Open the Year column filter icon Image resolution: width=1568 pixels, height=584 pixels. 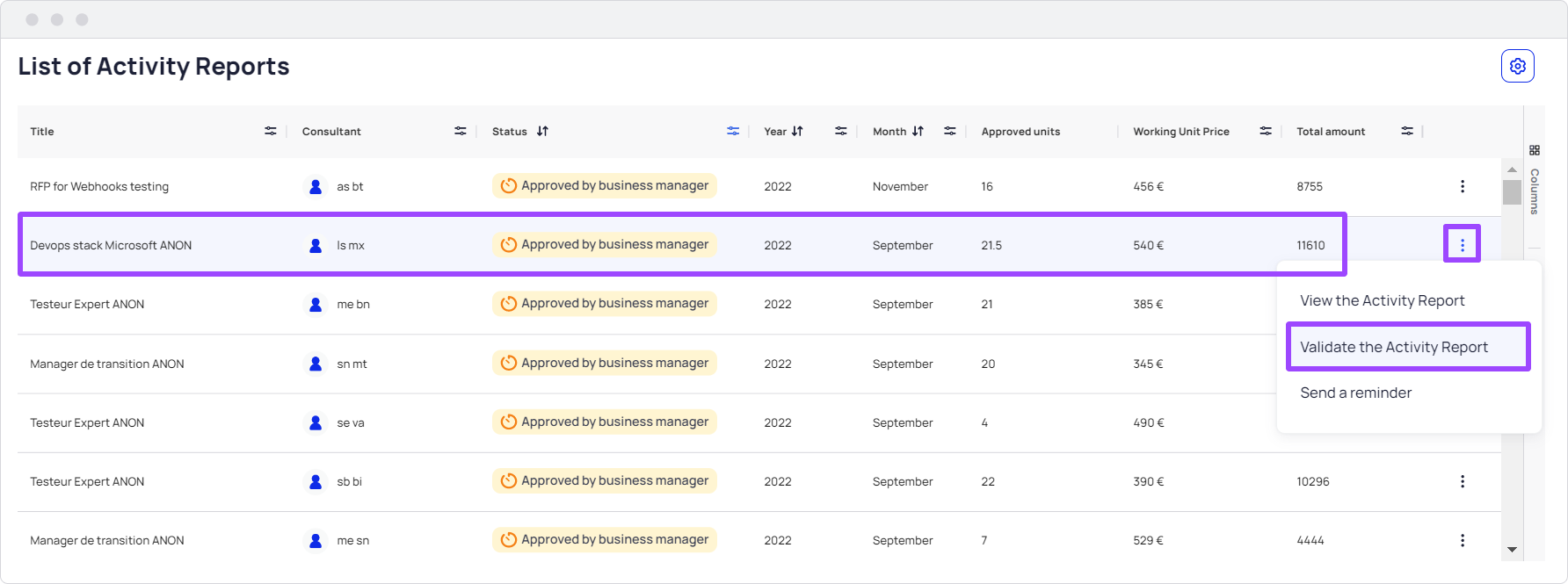[841, 131]
